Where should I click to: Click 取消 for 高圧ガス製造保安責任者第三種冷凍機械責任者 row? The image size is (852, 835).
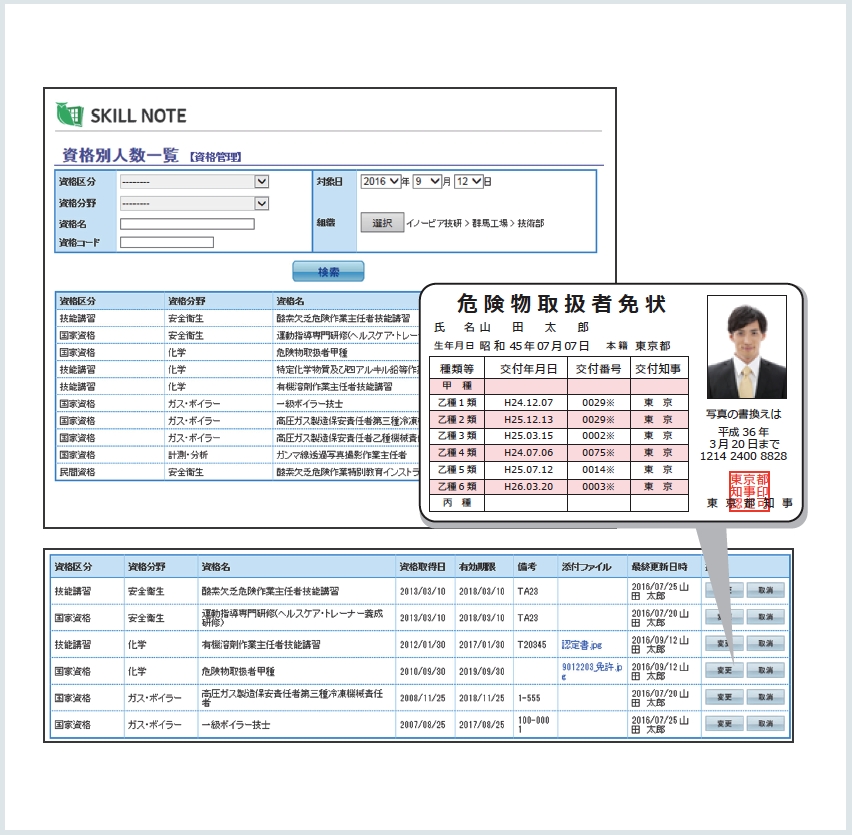tap(765, 697)
